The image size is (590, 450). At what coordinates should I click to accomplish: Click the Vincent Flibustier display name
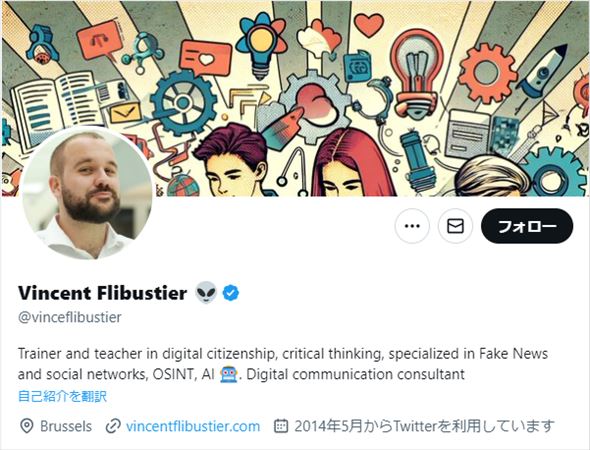point(102,293)
